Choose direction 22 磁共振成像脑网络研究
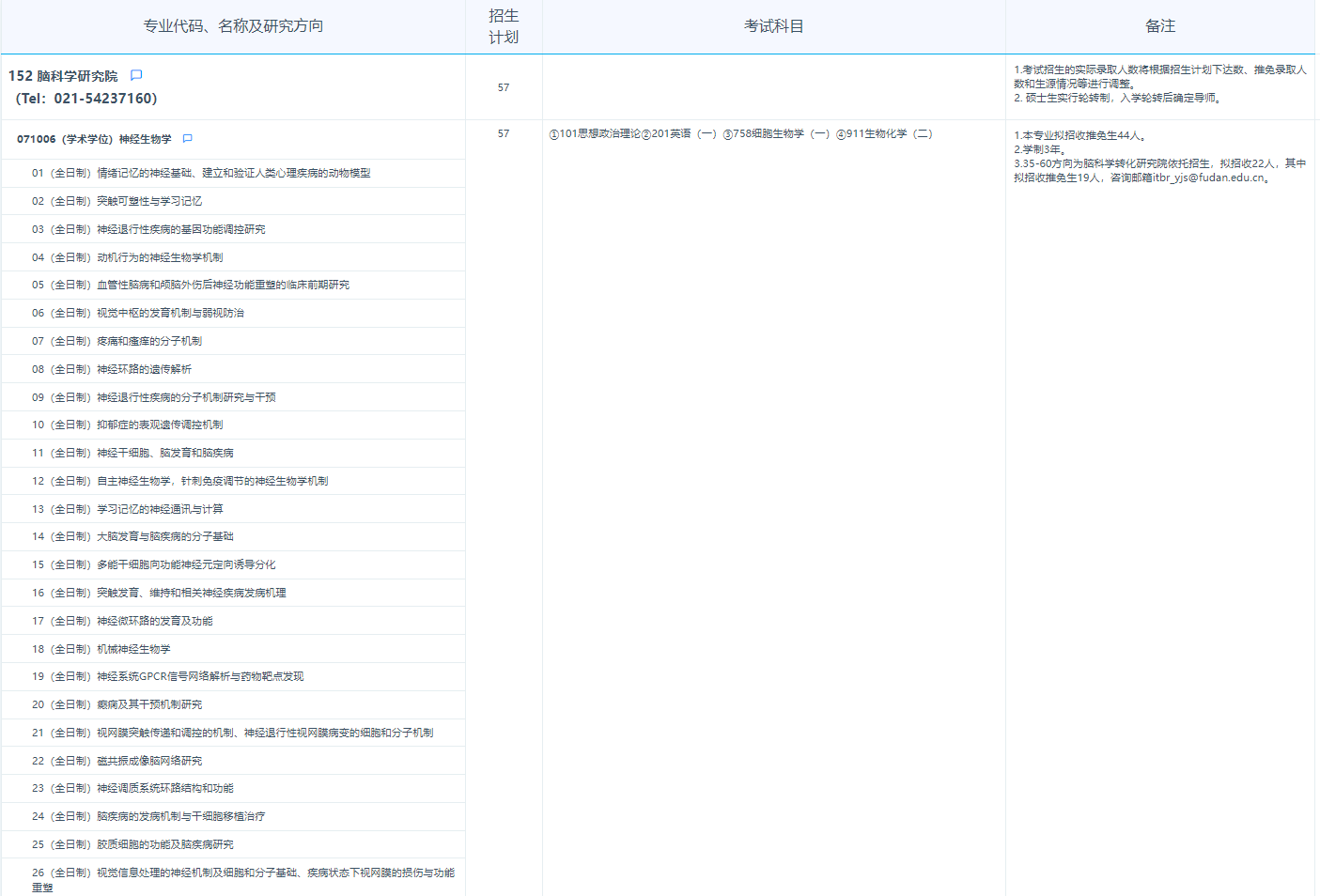Viewport: 1320px width, 896px height. (116, 761)
